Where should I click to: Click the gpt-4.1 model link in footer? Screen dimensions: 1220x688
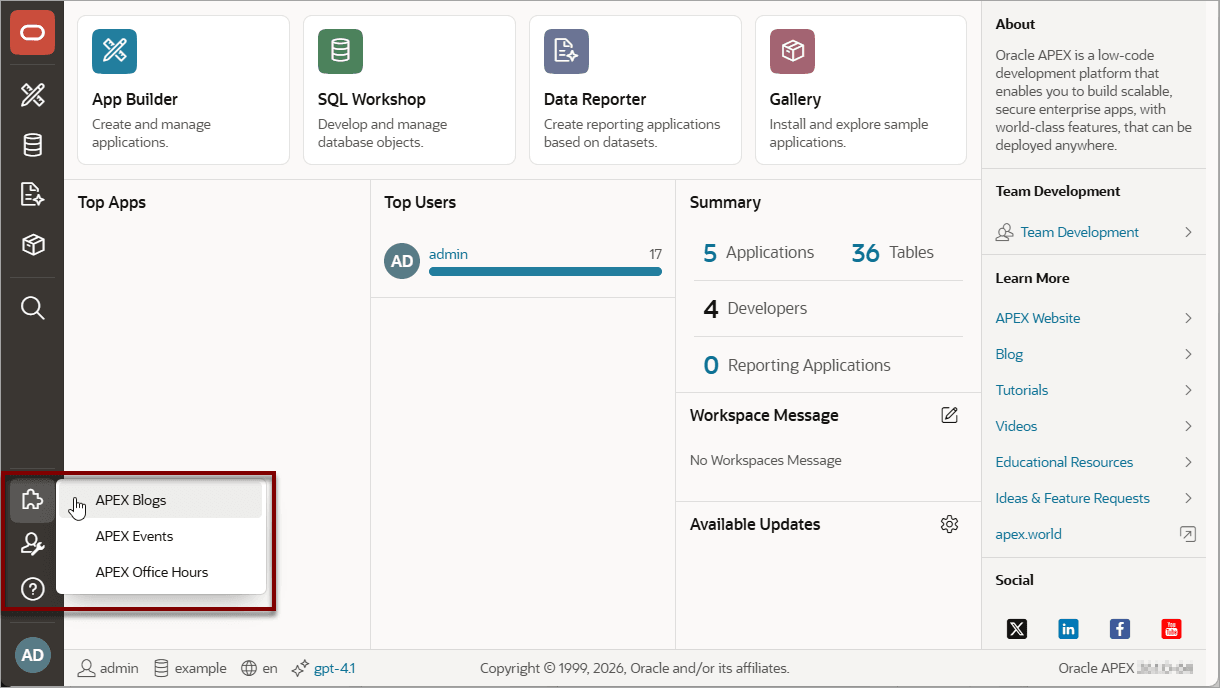(x=334, y=668)
